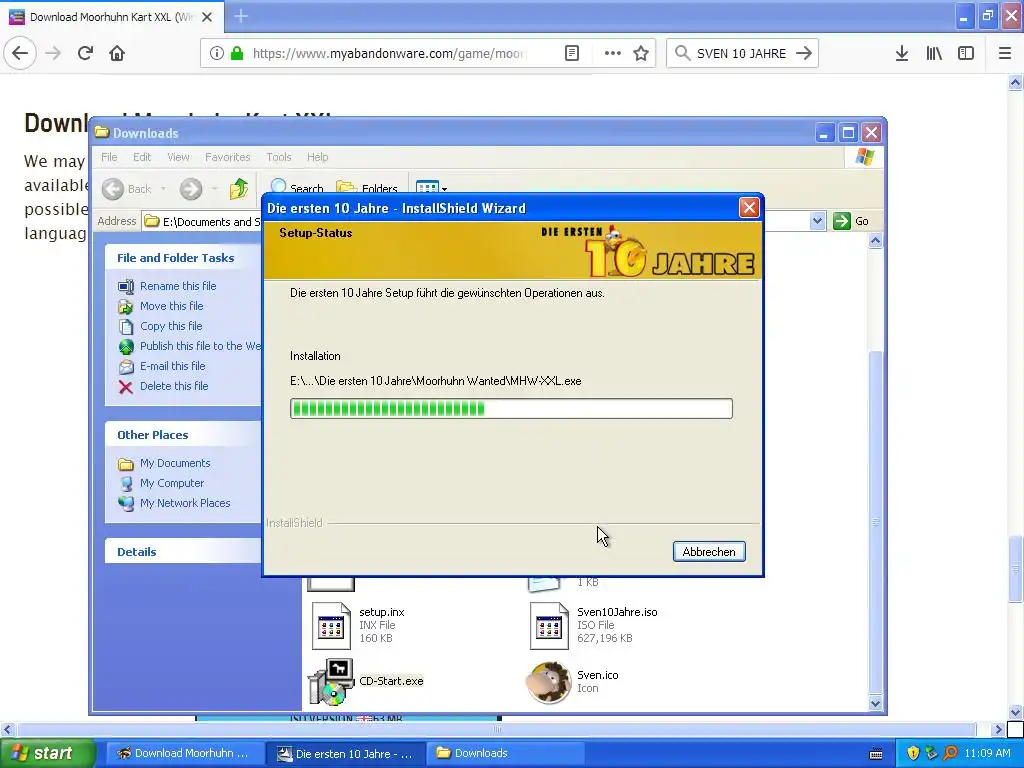Open site information icon in address bar
The width and height of the screenshot is (1024, 768).
point(216,53)
